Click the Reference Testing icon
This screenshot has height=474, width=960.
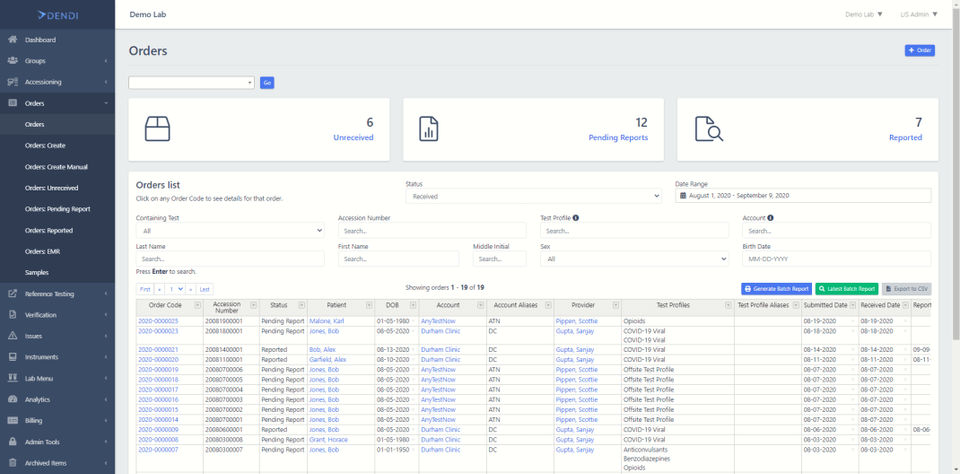coord(12,294)
